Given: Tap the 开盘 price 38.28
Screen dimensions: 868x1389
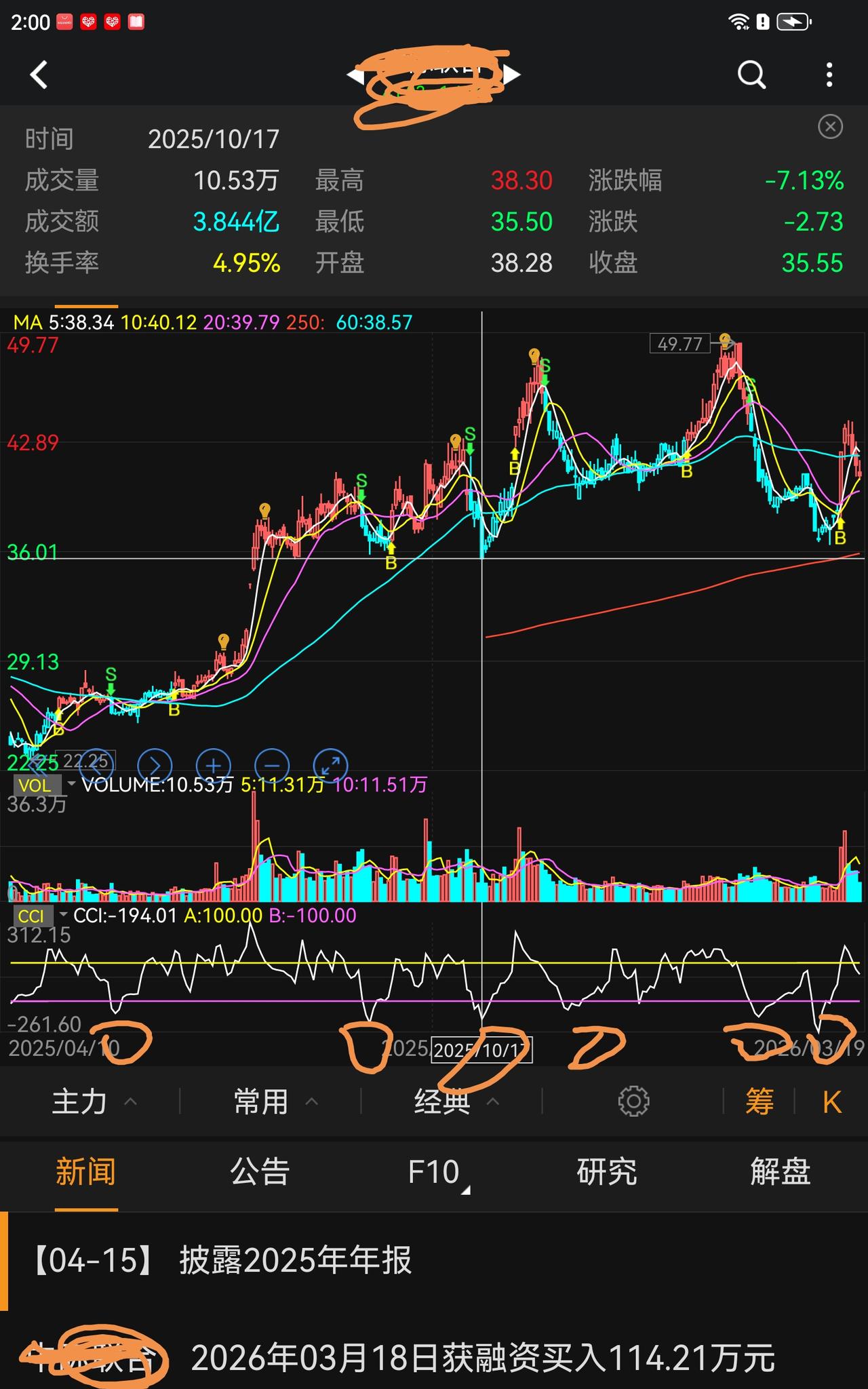Looking at the screenshot, I should (x=521, y=263).
